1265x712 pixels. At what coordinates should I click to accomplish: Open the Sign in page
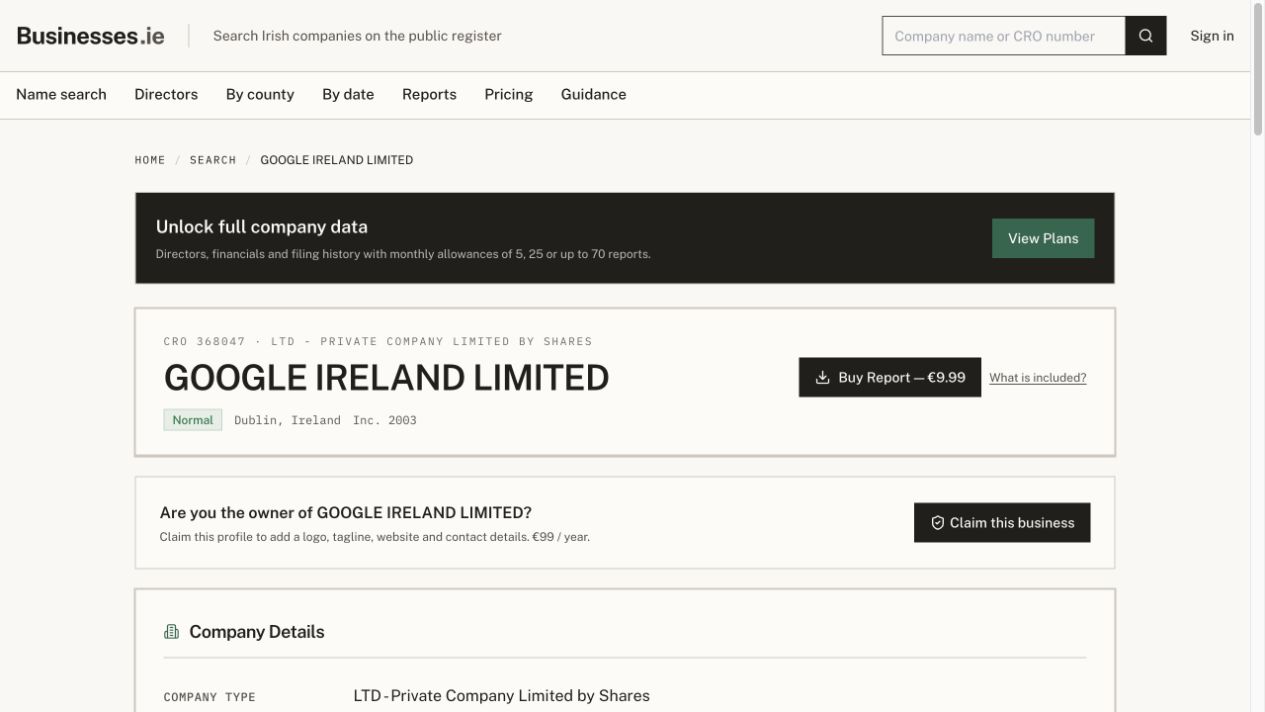click(1211, 36)
